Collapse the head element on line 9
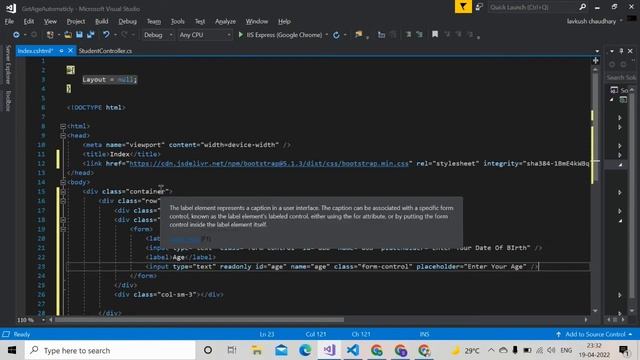 click(x=63, y=136)
